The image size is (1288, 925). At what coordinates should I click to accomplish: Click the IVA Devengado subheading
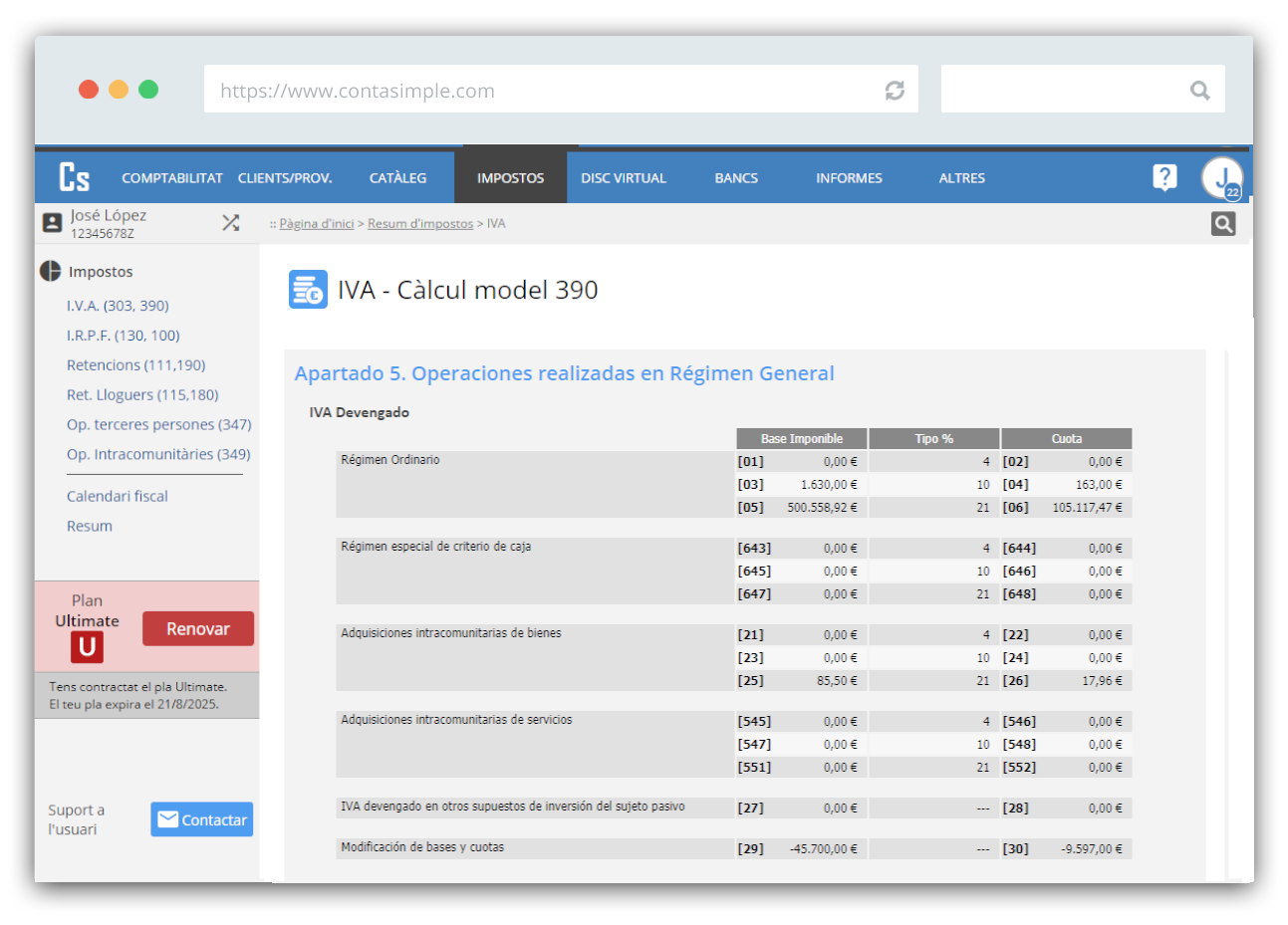coord(359,412)
